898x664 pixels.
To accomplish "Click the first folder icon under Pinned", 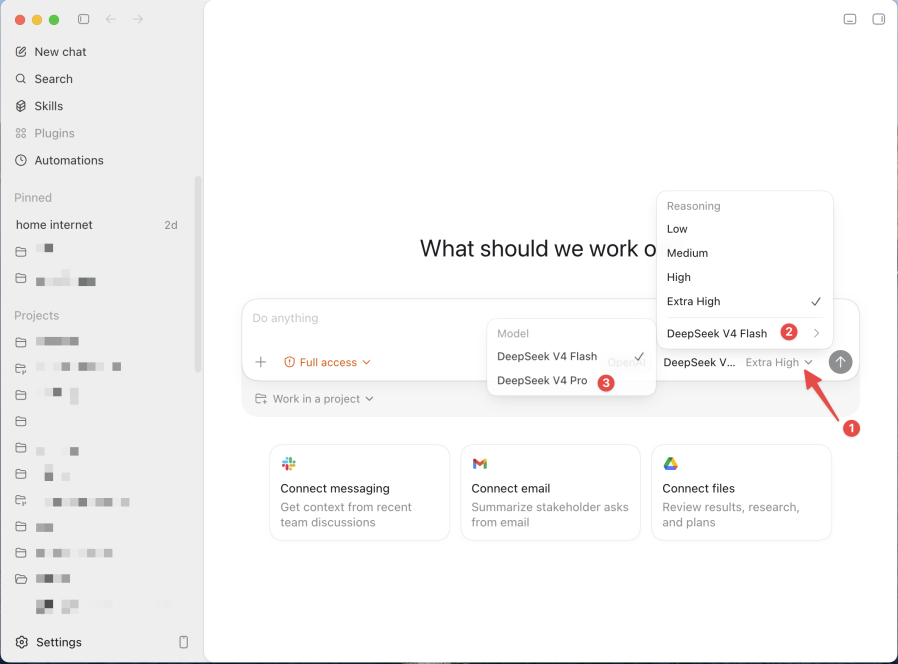I will point(21,252).
